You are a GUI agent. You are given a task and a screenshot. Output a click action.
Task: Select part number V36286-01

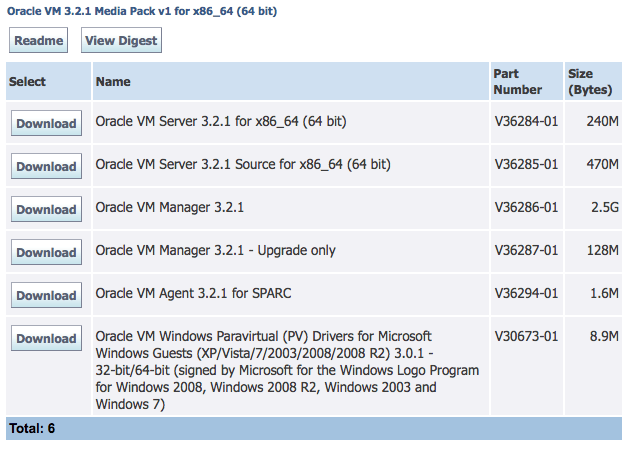click(526, 207)
